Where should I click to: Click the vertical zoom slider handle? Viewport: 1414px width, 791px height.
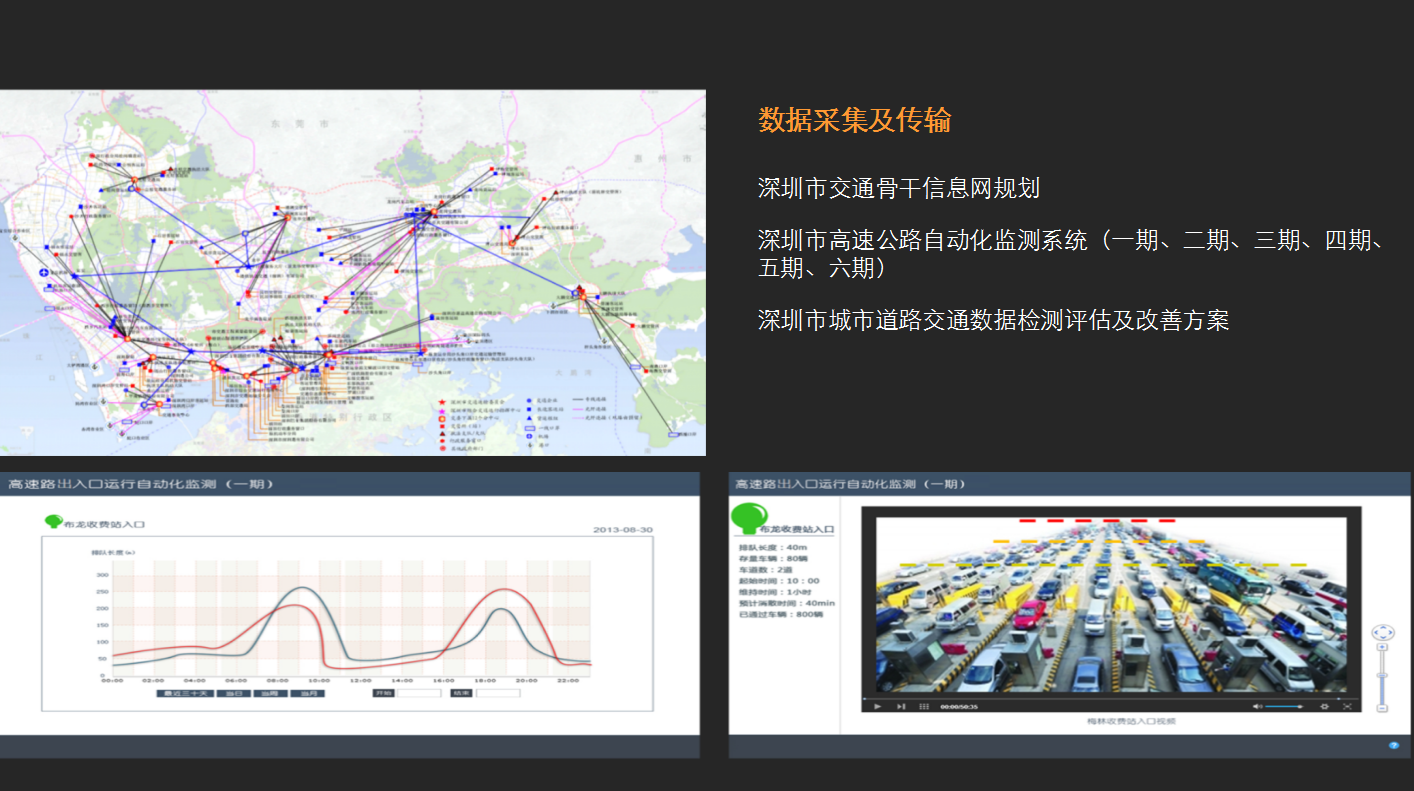1382,675
